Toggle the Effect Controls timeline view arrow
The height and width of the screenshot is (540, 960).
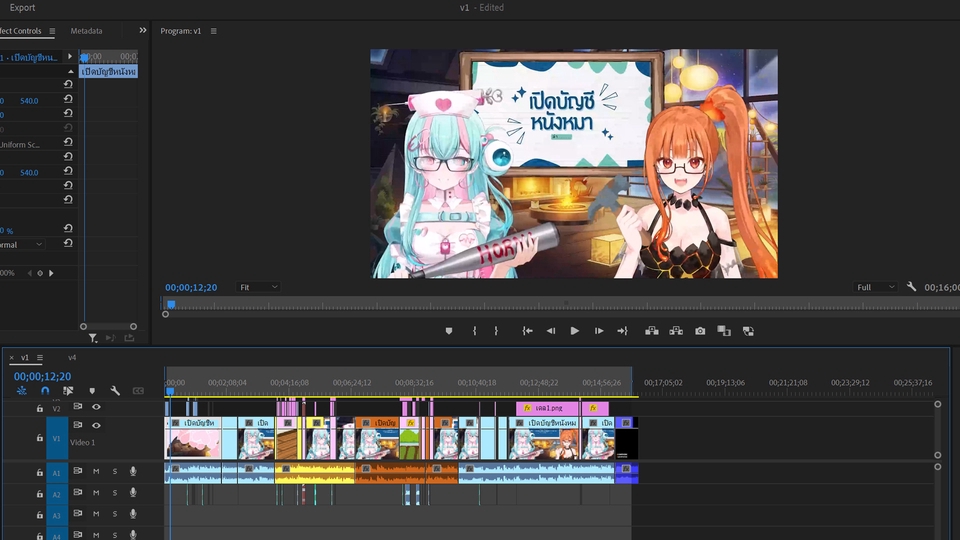coord(70,56)
